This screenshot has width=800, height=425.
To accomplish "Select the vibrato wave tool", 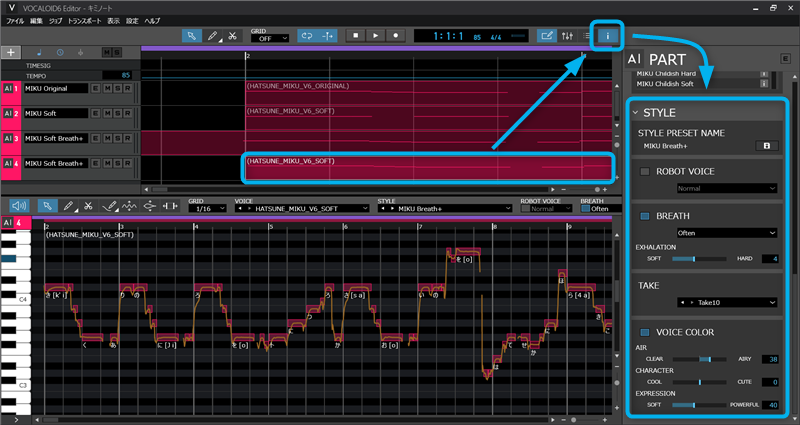I will point(129,206).
